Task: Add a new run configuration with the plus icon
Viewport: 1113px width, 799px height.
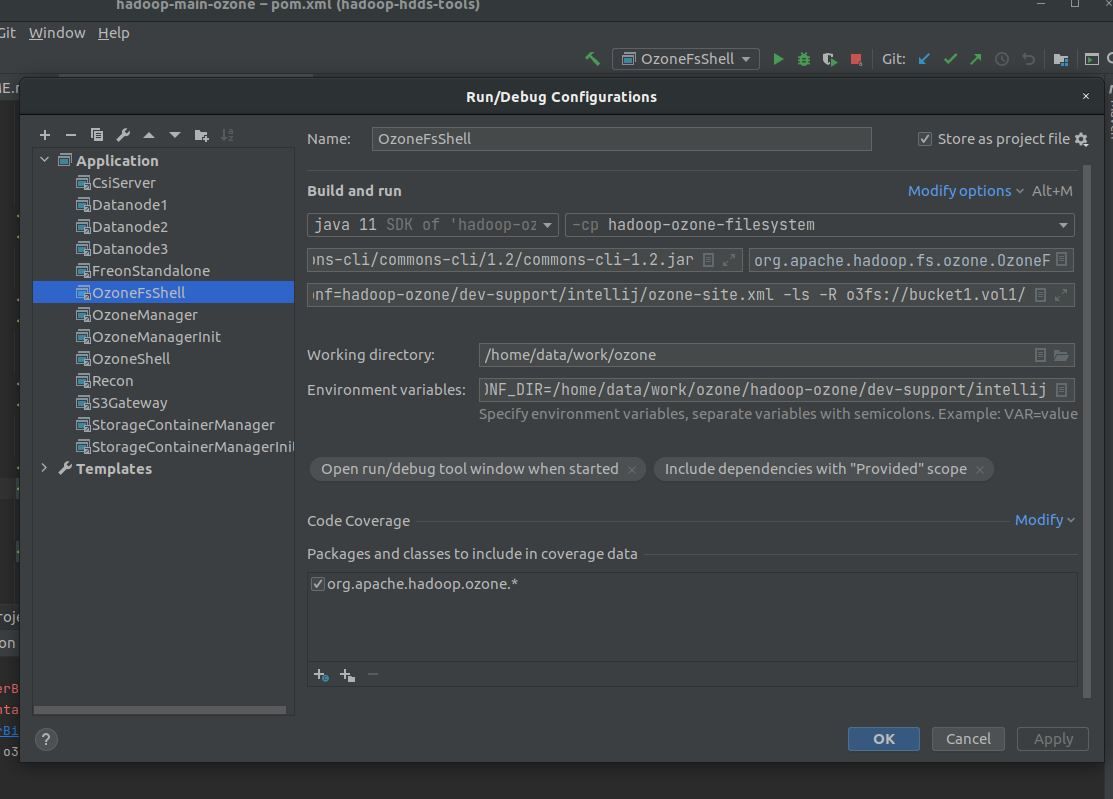Action: pyautogui.click(x=44, y=134)
